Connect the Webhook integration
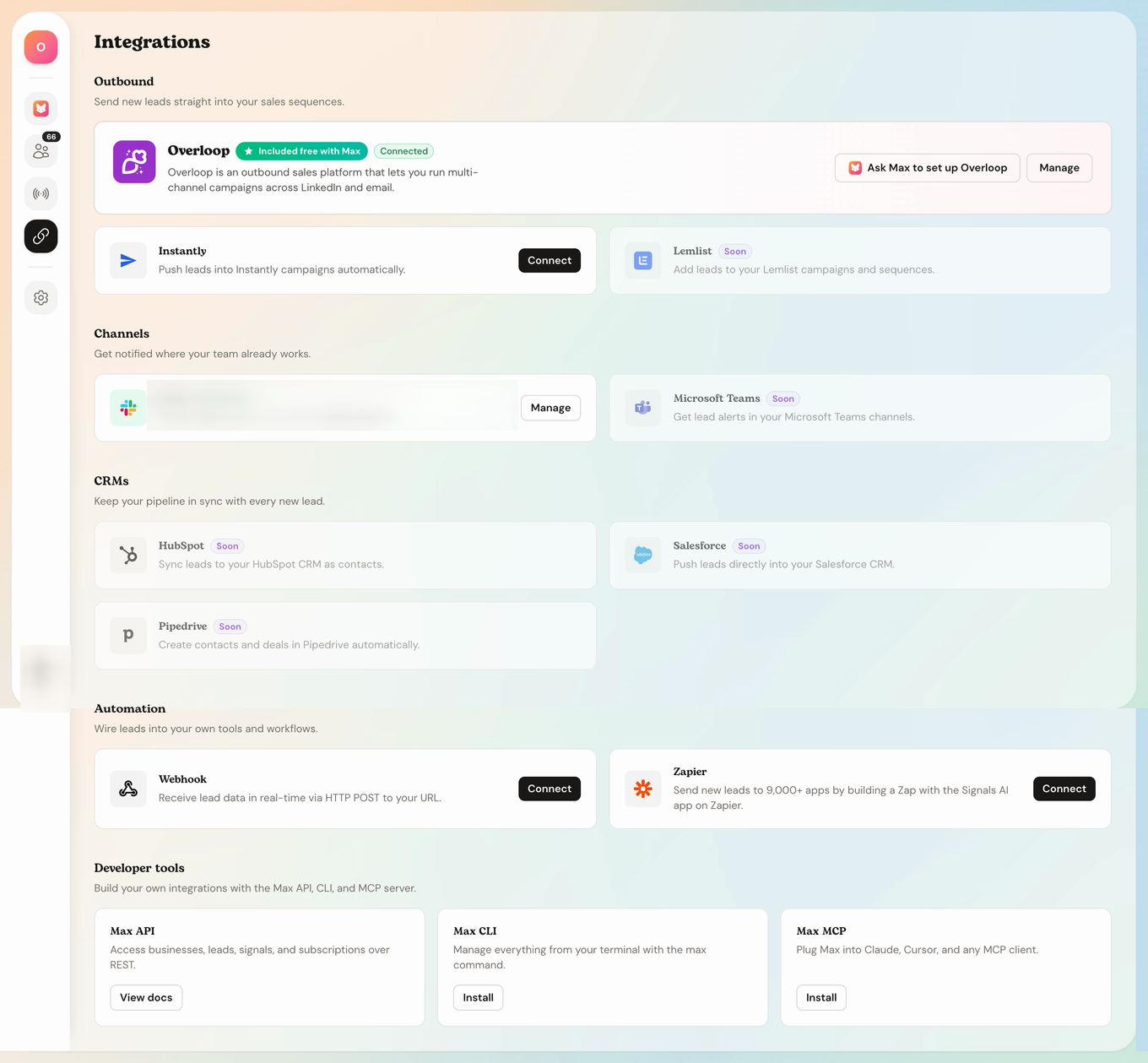 550,789
